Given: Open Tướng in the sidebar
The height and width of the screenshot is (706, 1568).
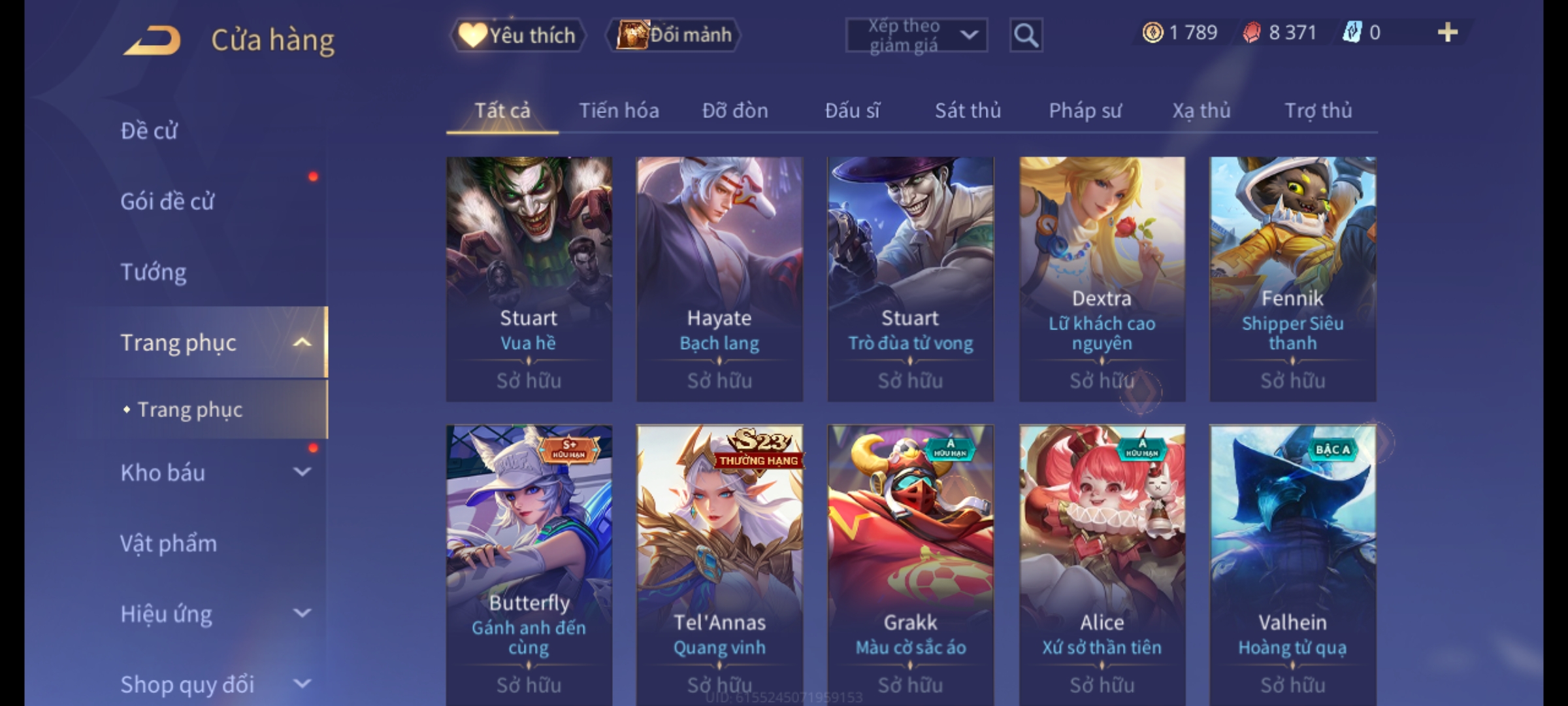Looking at the screenshot, I should coord(153,272).
